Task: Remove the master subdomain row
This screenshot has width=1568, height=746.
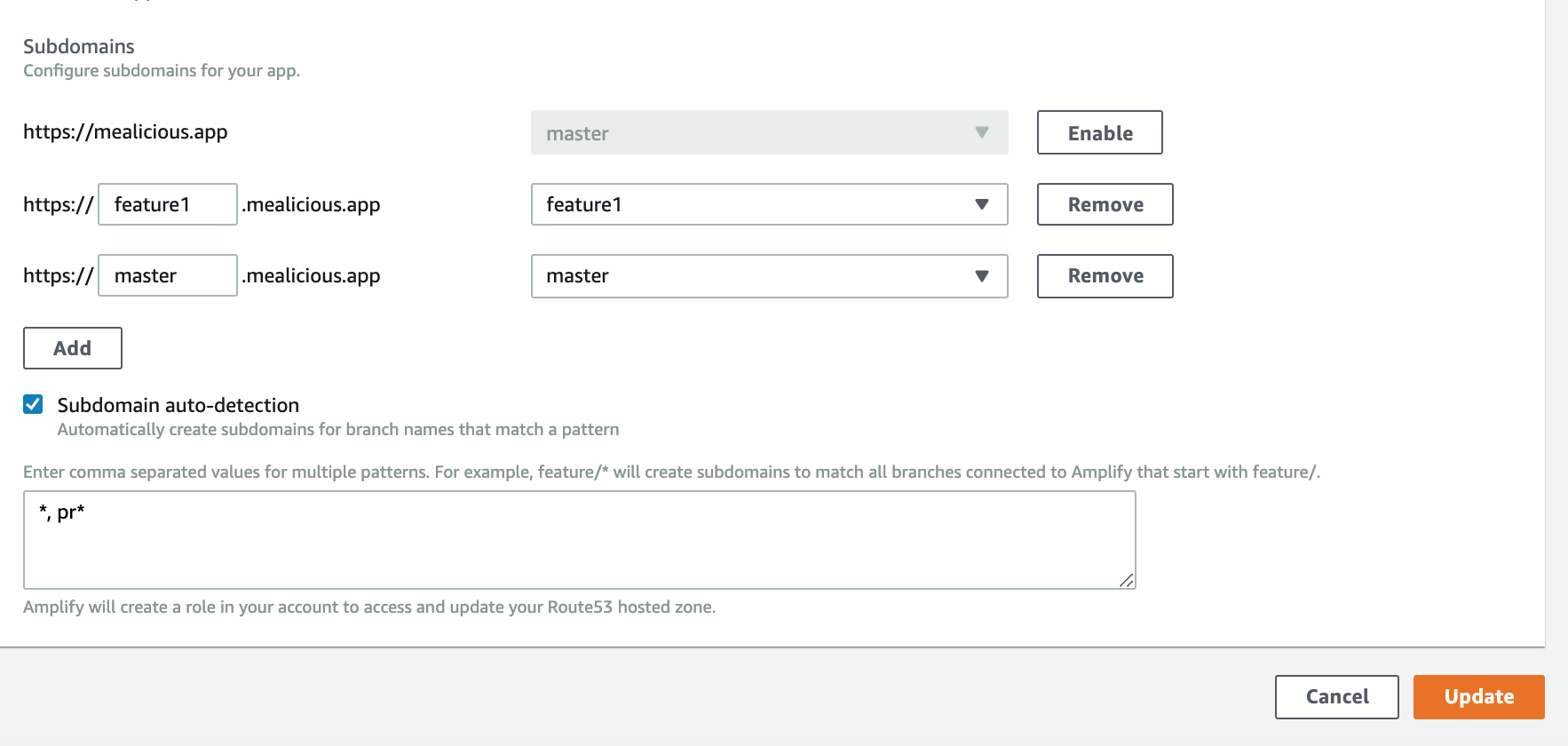Action: pos(1105,276)
